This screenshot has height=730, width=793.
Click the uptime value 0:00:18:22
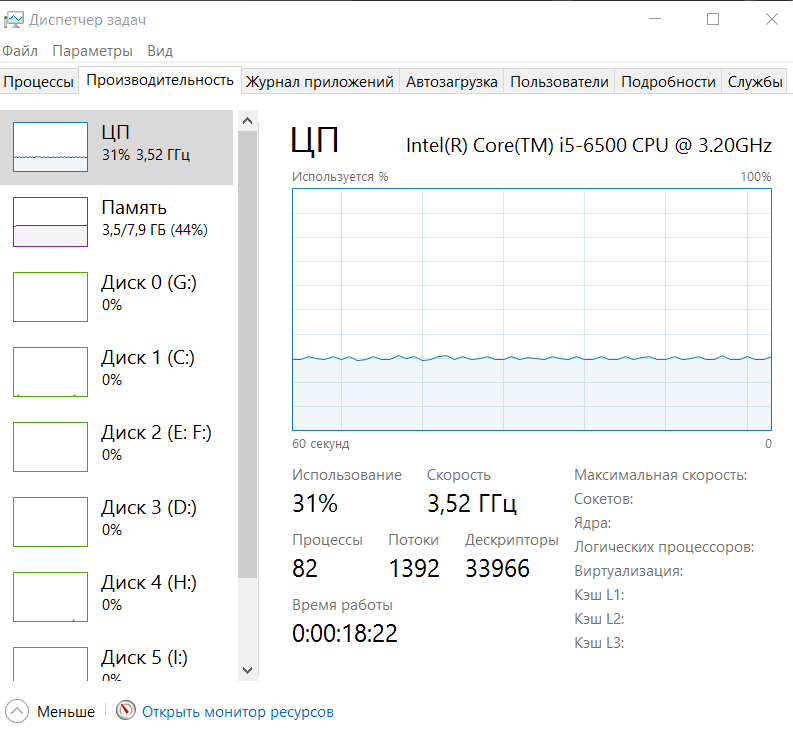(345, 633)
